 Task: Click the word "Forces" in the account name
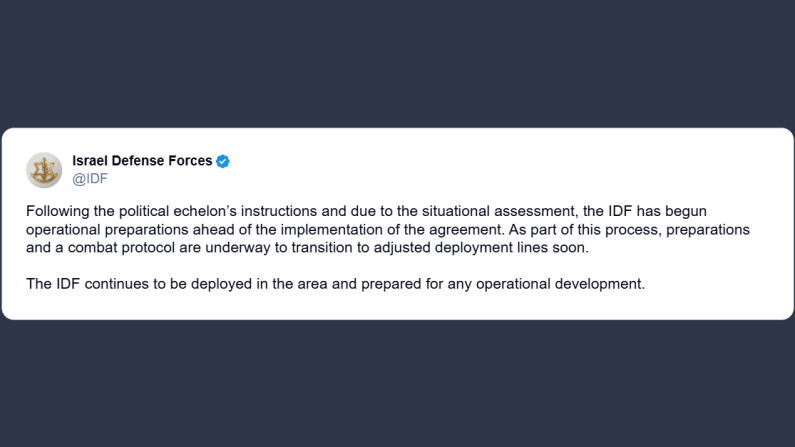[x=188, y=161]
